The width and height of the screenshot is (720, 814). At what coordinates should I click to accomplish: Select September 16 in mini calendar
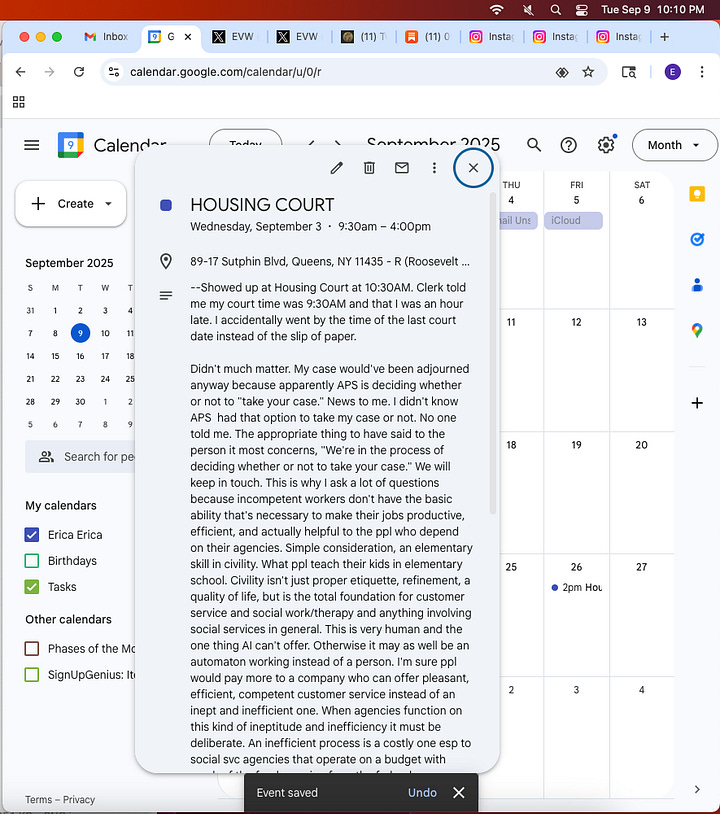[x=80, y=356]
